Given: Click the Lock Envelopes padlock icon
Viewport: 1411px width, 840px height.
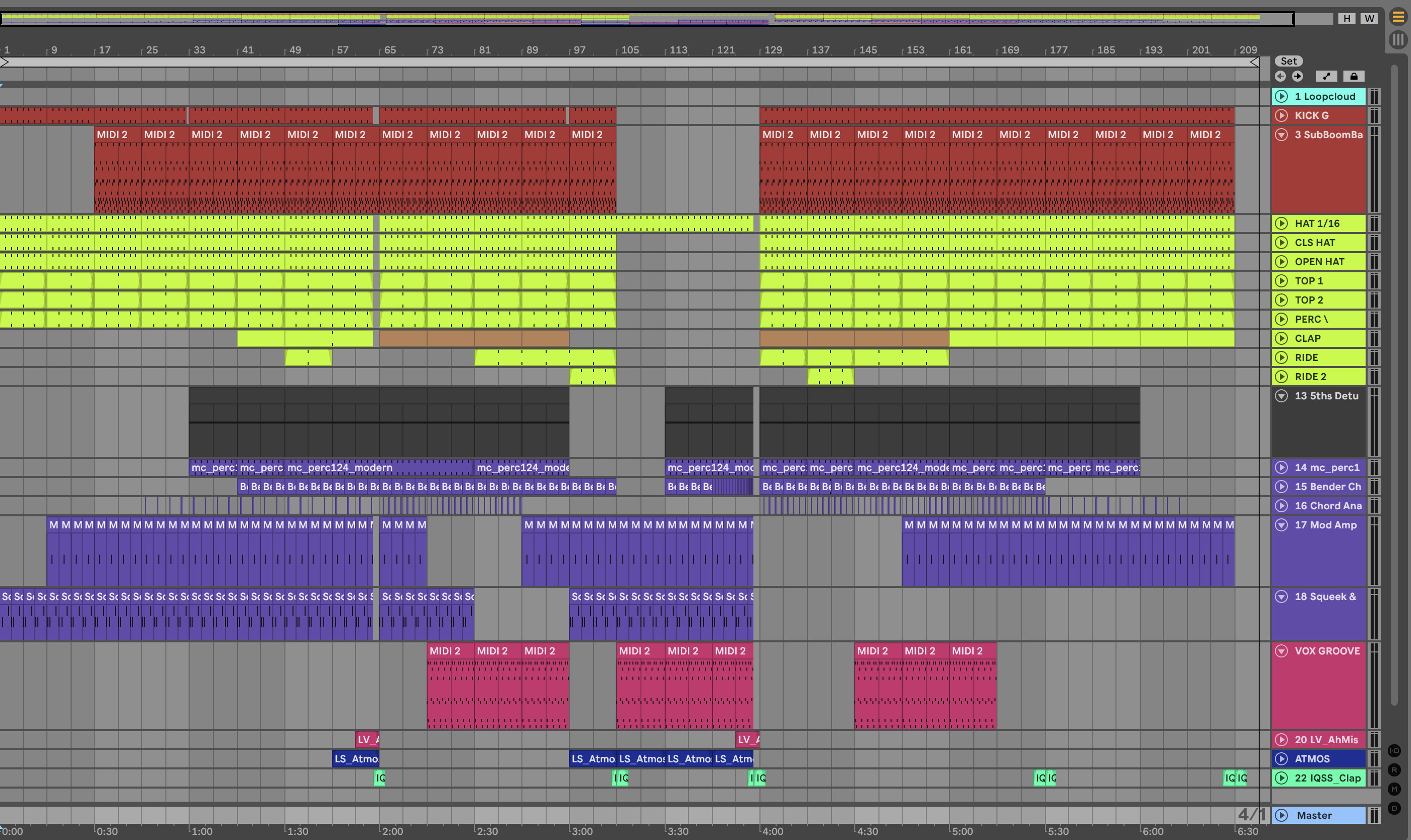Looking at the screenshot, I should click(x=1354, y=76).
